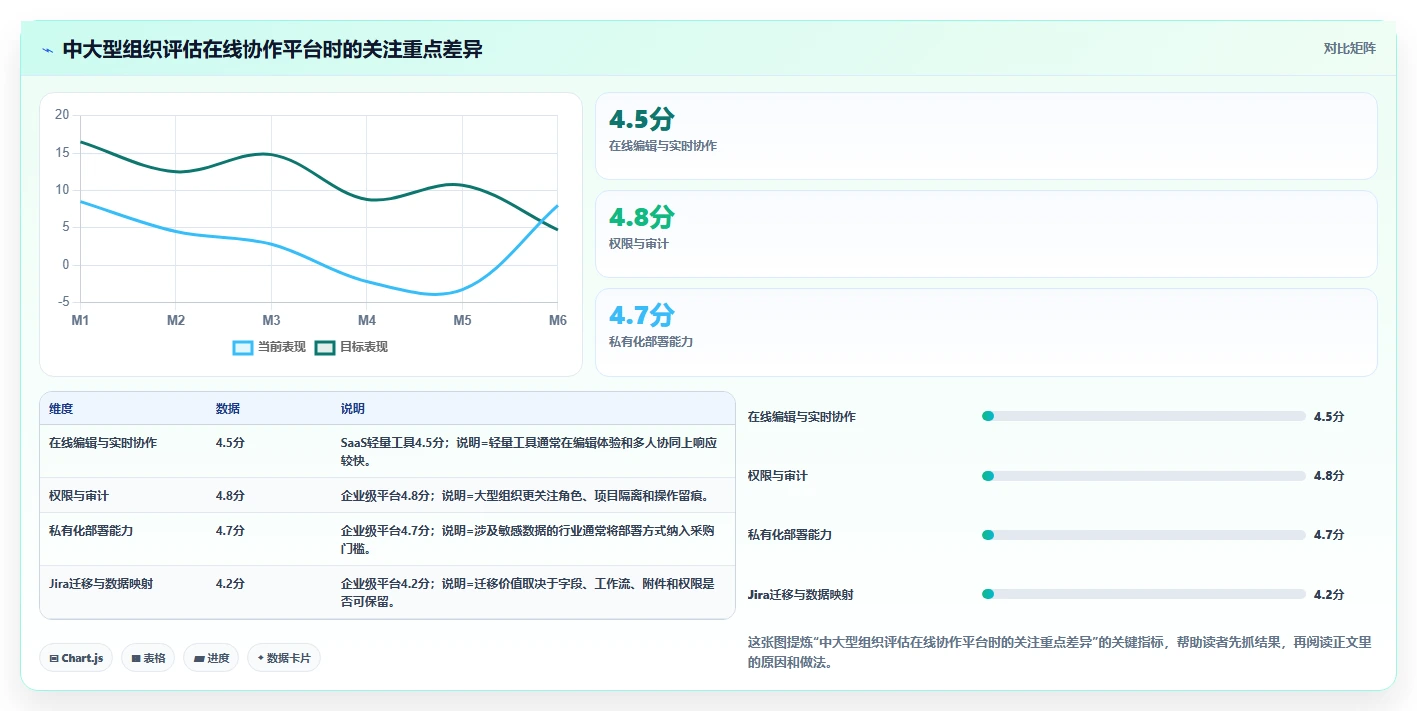Viewport: 1417px width, 711px height.
Task: Click the description starting 企业级平台4.7分
Action: (x=529, y=540)
